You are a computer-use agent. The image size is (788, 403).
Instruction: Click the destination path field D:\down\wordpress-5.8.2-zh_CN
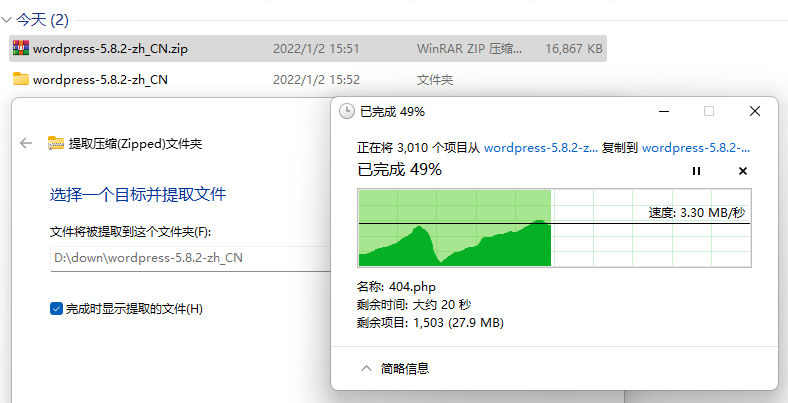click(191, 258)
